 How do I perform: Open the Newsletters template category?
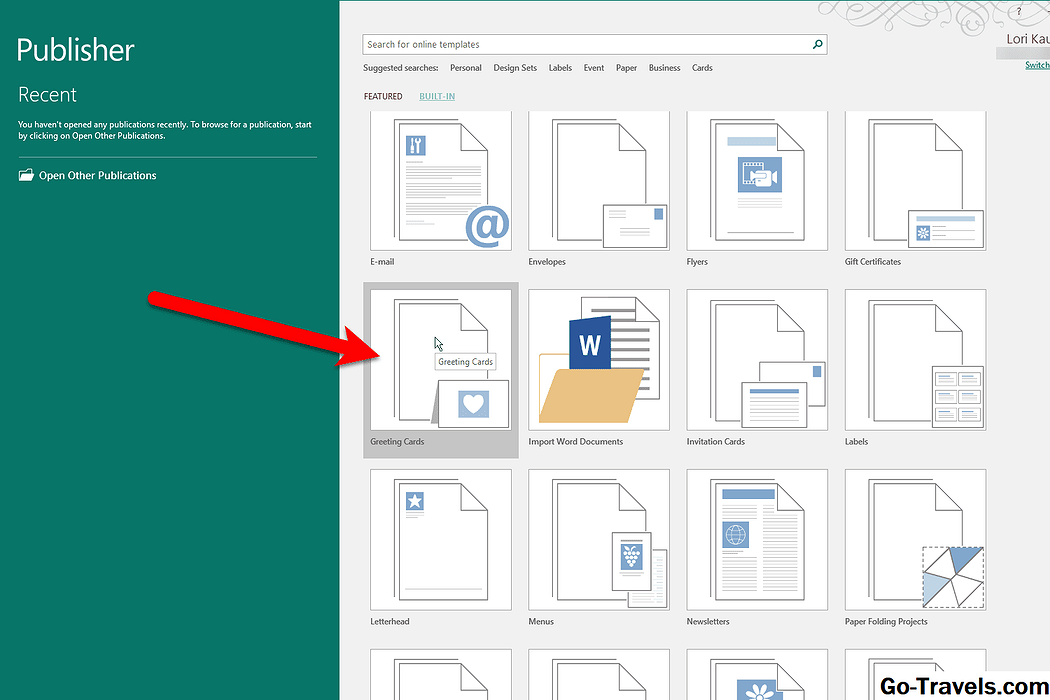[x=757, y=539]
